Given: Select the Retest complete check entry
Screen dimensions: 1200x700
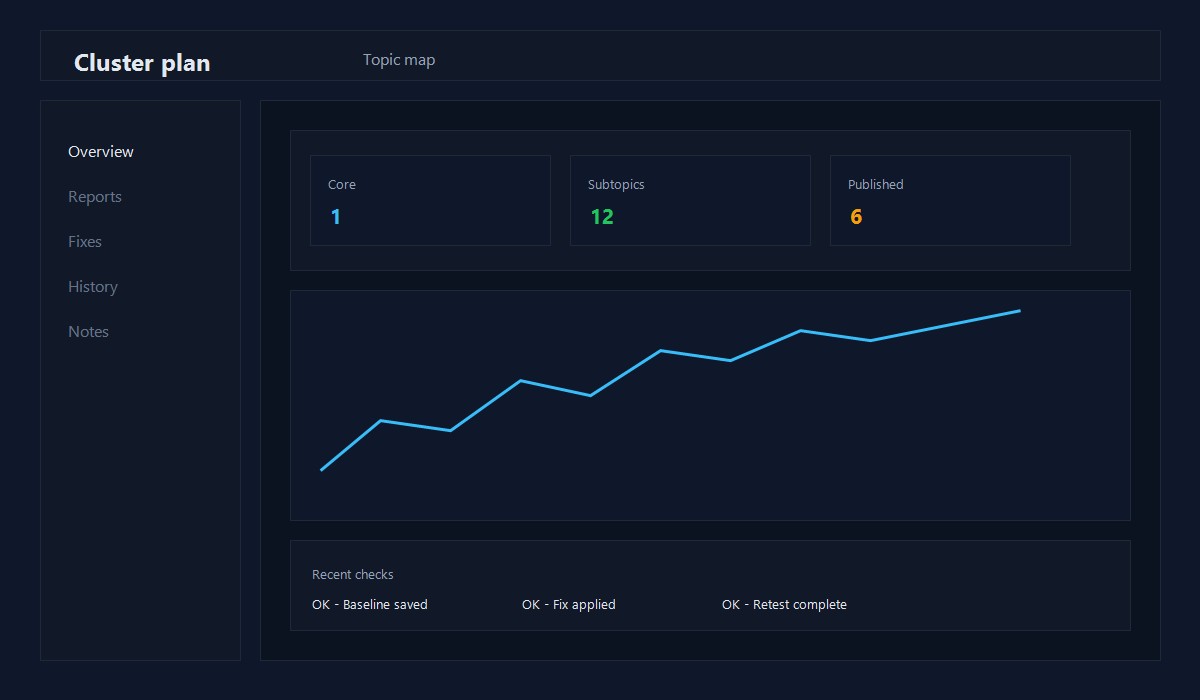Looking at the screenshot, I should 783,604.
